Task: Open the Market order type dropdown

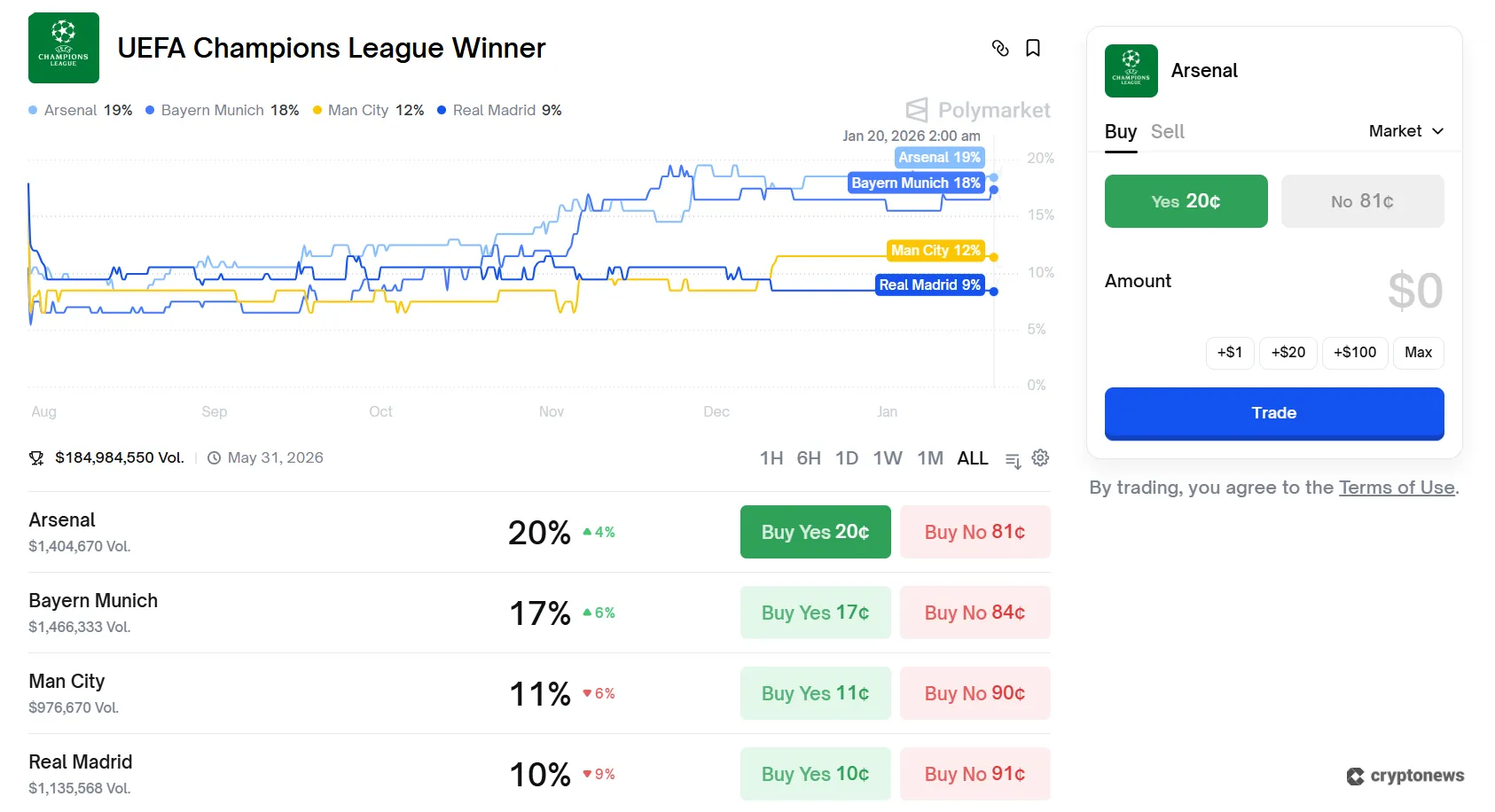Action: coord(1405,131)
